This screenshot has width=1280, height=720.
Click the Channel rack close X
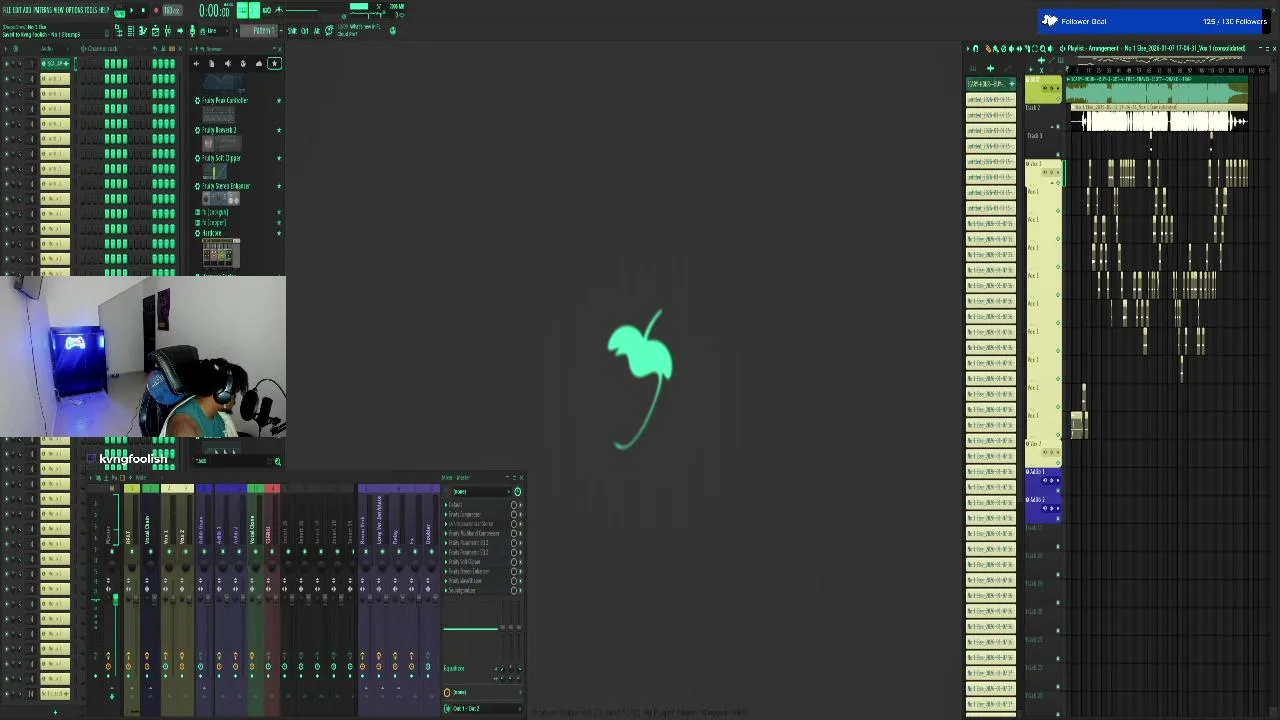180,48
